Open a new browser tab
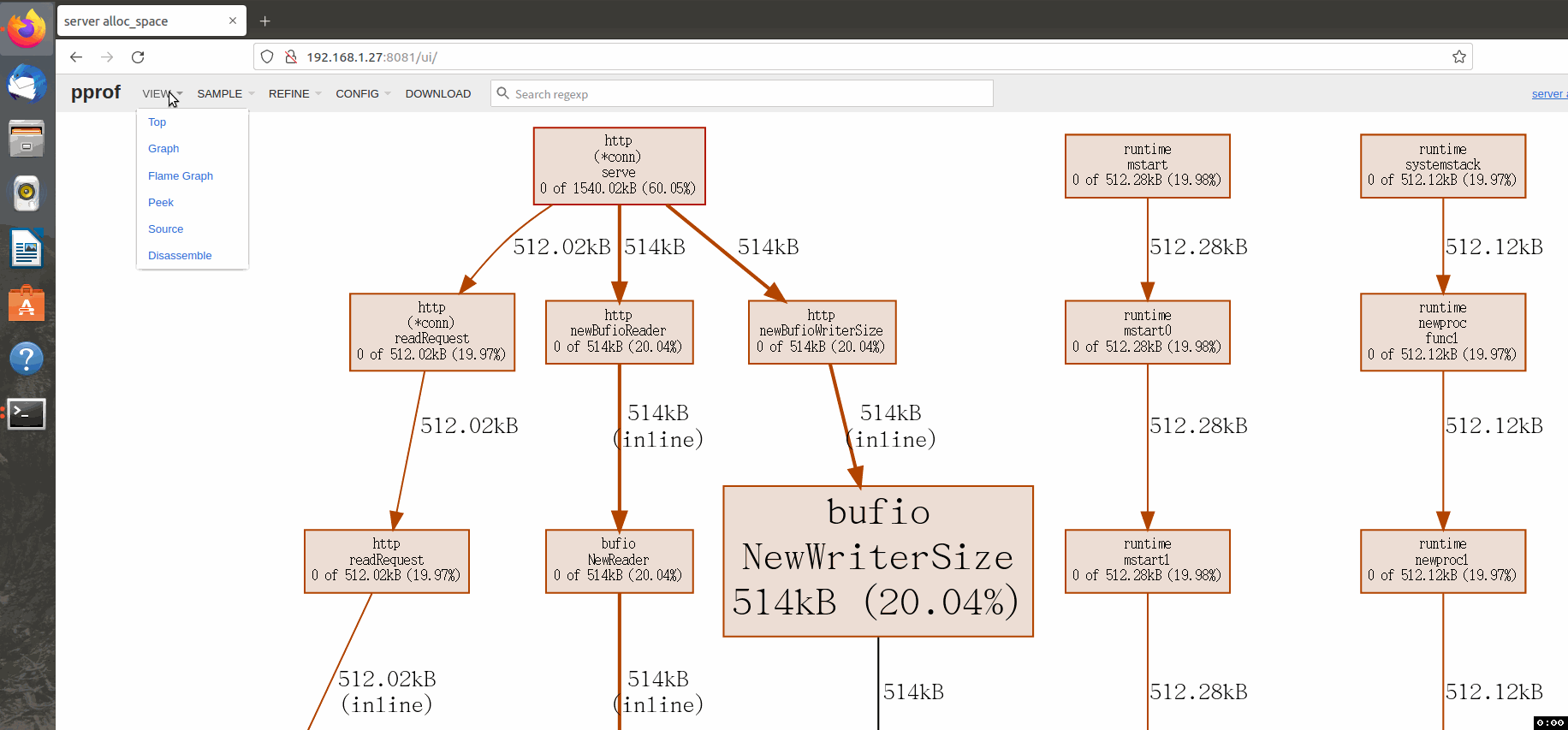This screenshot has height=730, width=1568. (x=265, y=21)
